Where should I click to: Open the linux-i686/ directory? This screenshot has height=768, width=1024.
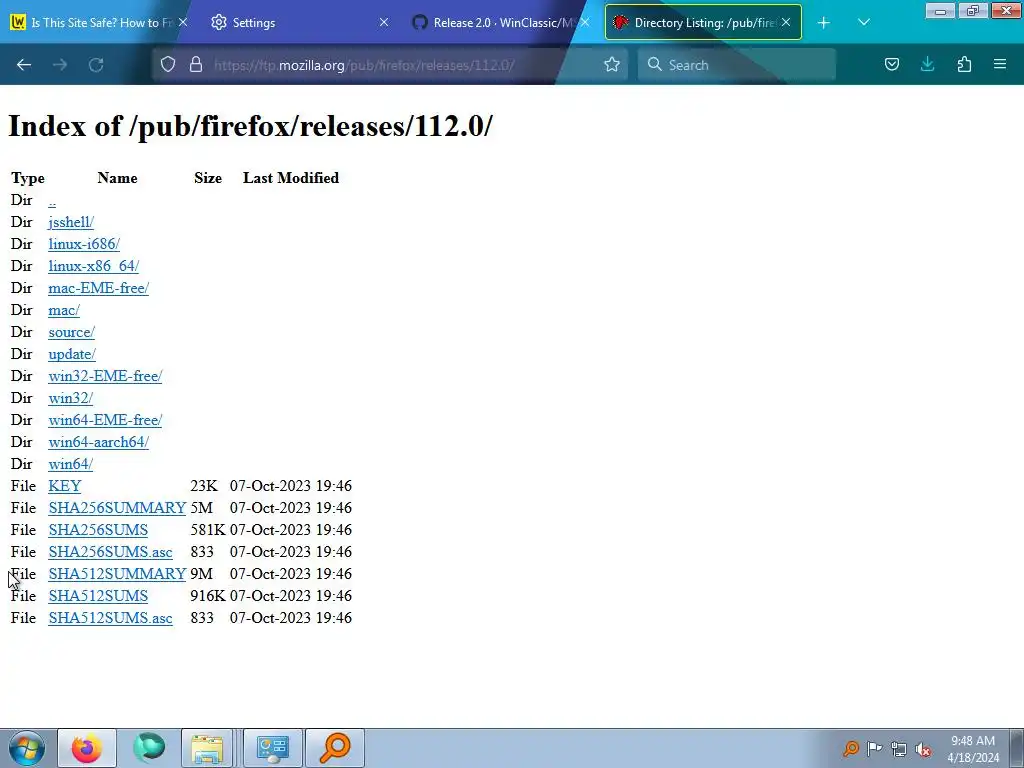coord(84,244)
